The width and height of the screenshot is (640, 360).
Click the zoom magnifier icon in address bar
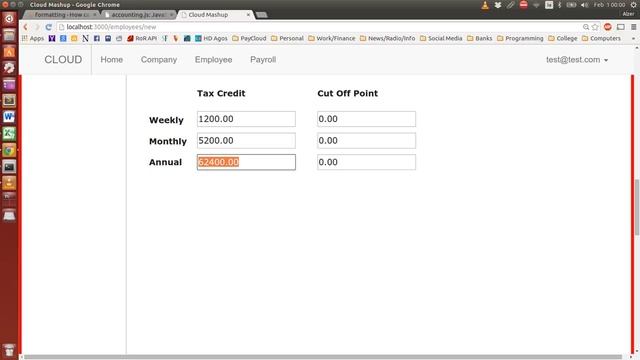(x=586, y=27)
